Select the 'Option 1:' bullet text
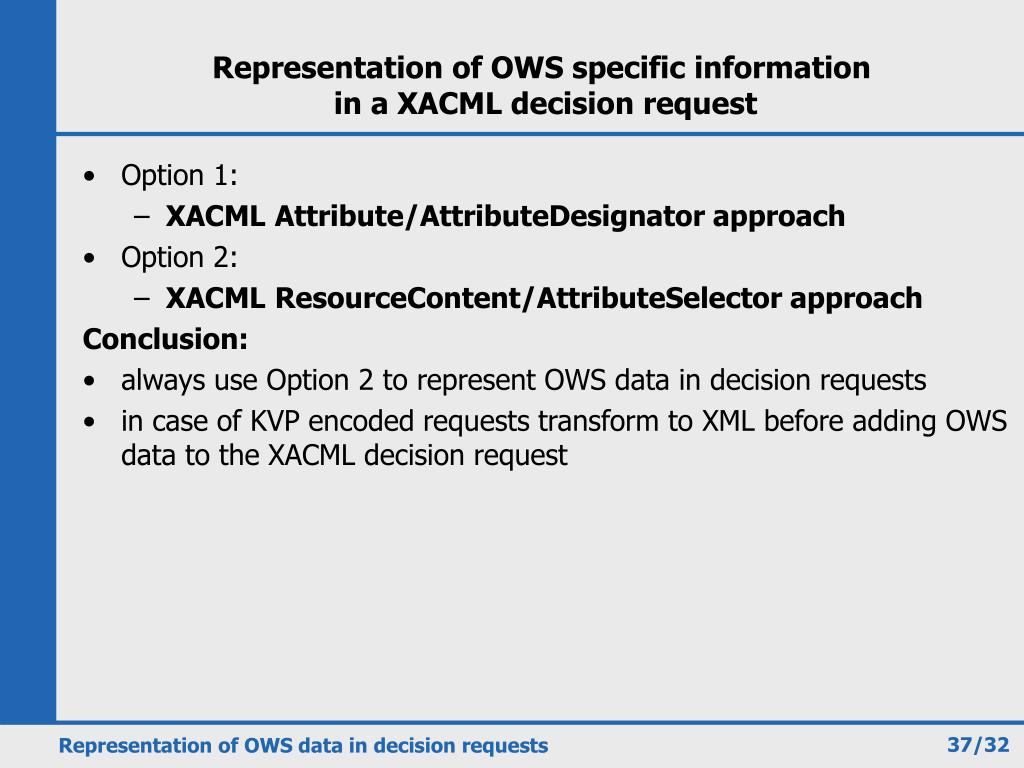The height and width of the screenshot is (768, 1024). (x=179, y=176)
